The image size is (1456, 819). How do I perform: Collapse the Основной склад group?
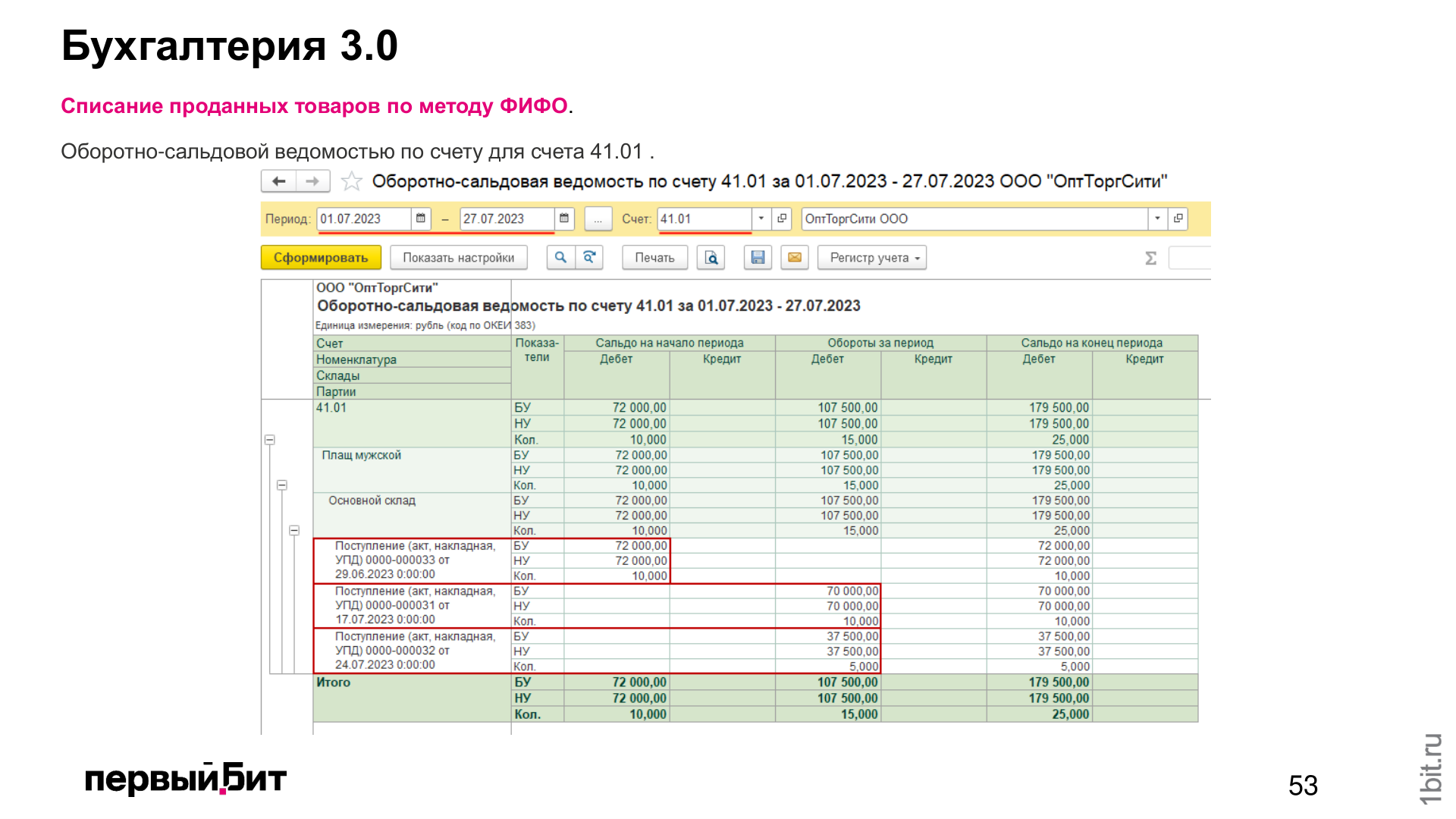[x=294, y=530]
